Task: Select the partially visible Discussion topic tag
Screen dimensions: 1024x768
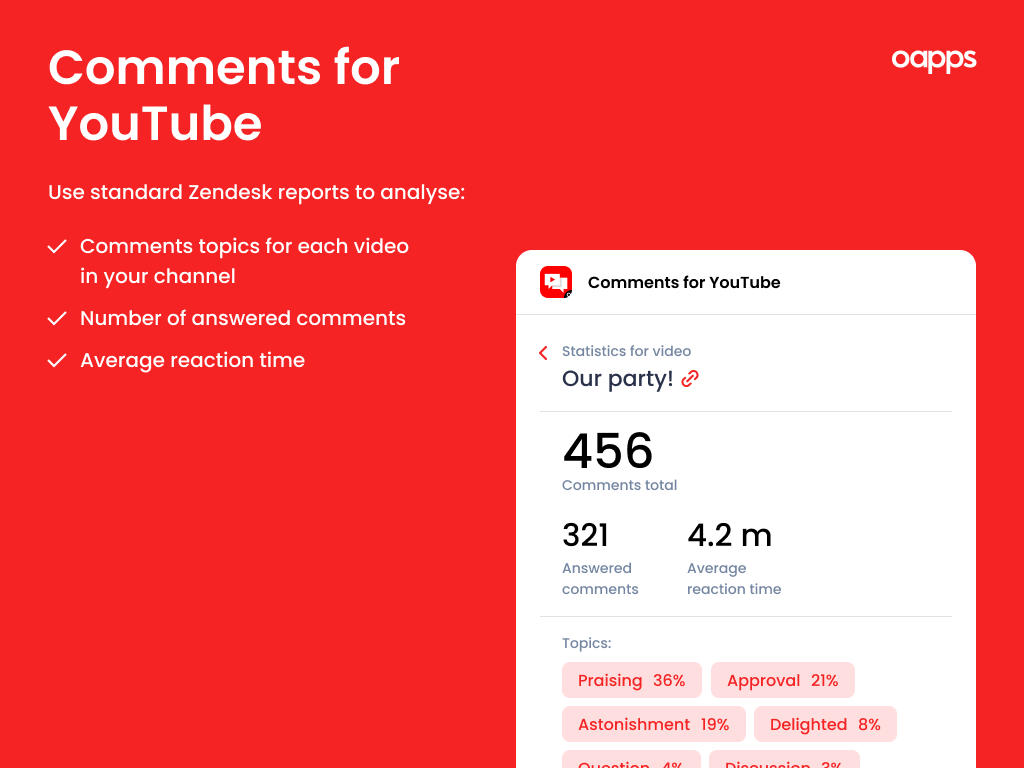Action: click(x=783, y=761)
